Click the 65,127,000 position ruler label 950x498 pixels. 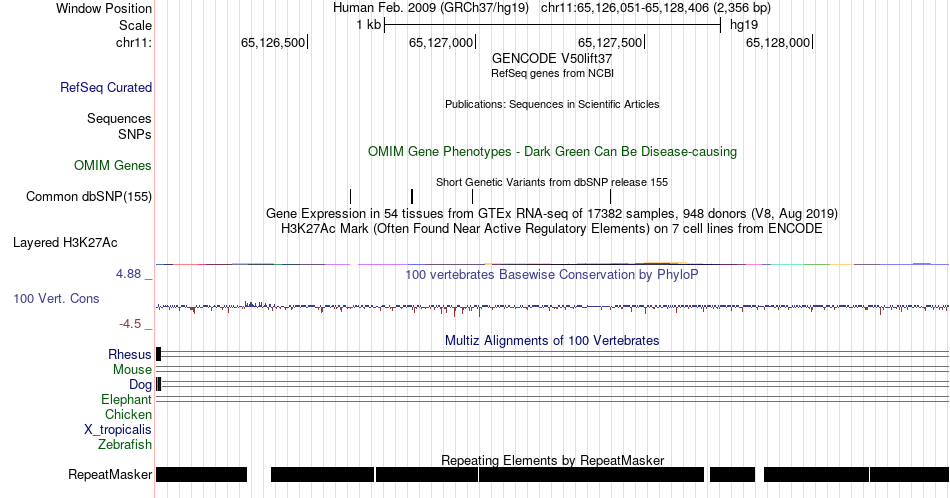(x=441, y=42)
